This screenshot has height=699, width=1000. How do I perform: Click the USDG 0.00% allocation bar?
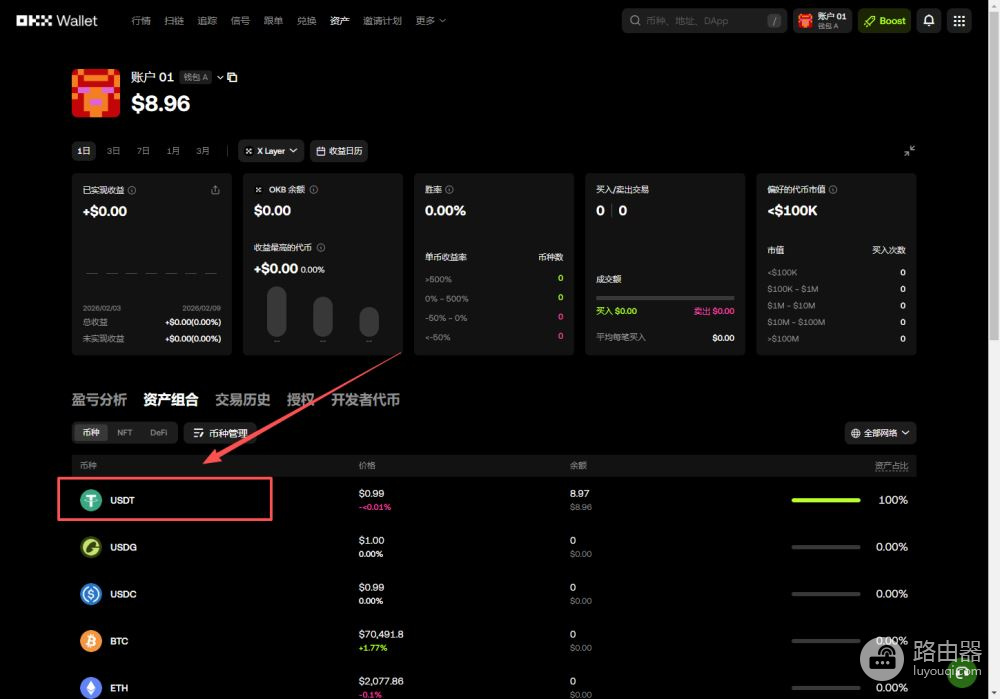pos(826,547)
